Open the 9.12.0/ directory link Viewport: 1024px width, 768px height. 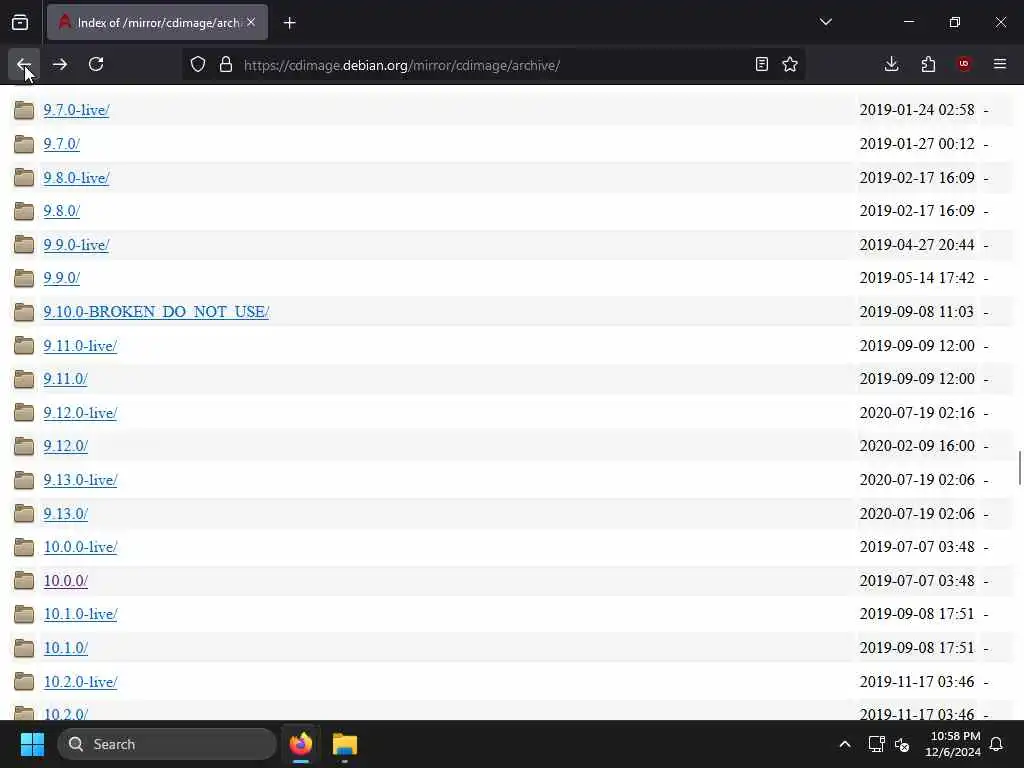65,446
